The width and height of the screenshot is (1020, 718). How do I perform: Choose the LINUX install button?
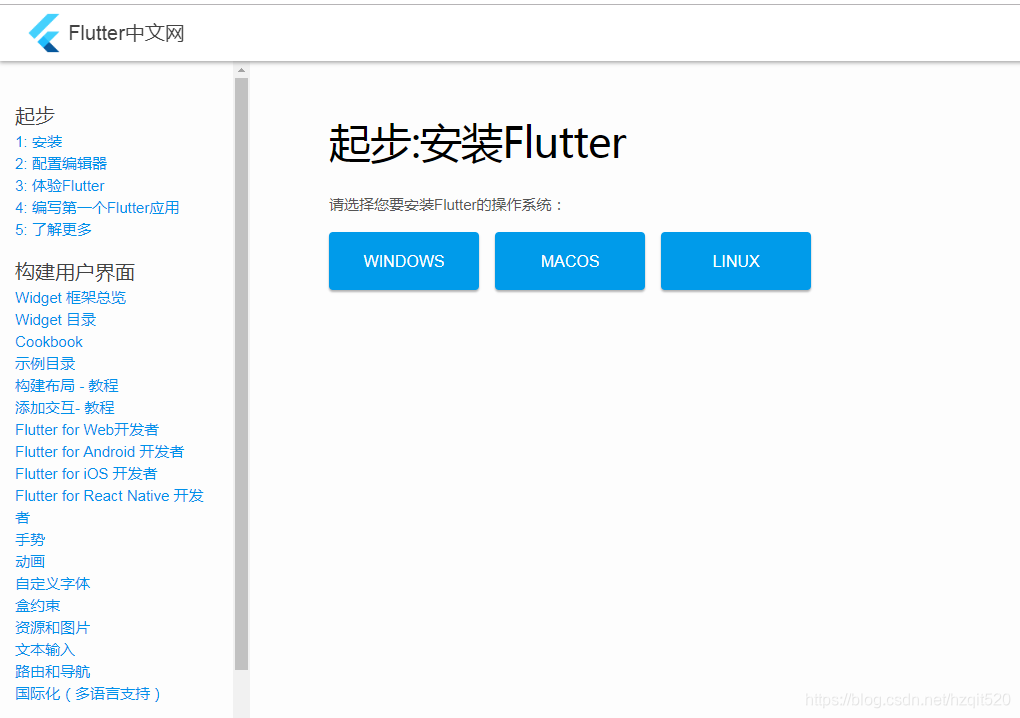click(x=736, y=261)
